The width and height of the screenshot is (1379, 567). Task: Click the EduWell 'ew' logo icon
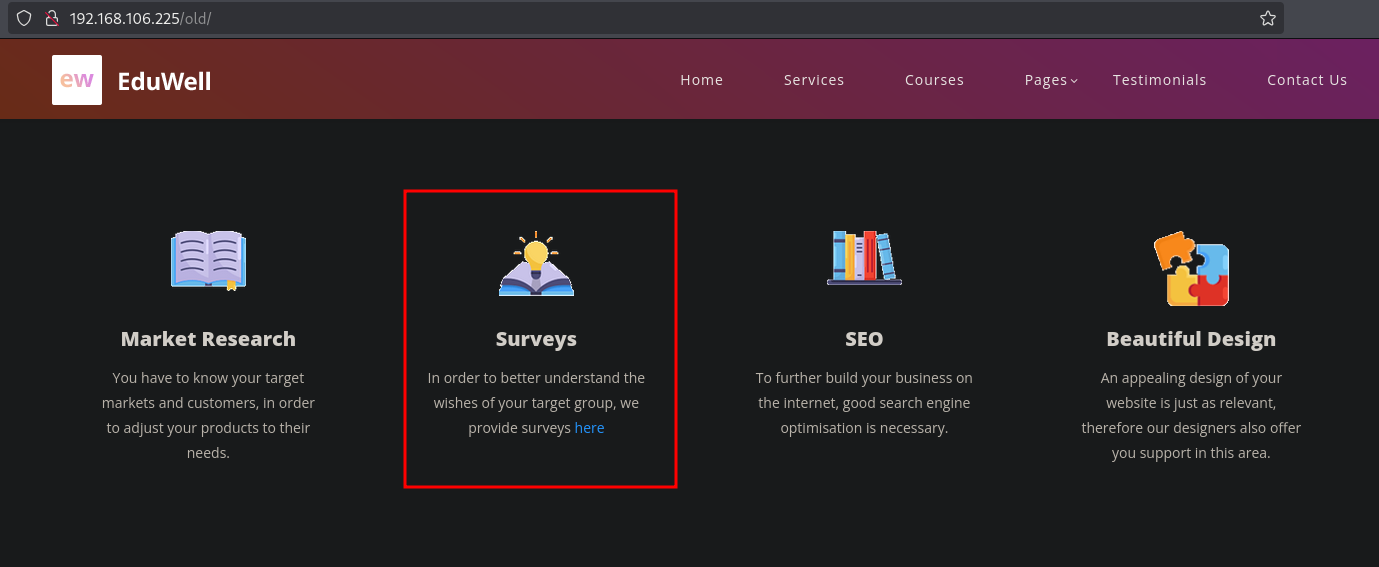click(77, 80)
